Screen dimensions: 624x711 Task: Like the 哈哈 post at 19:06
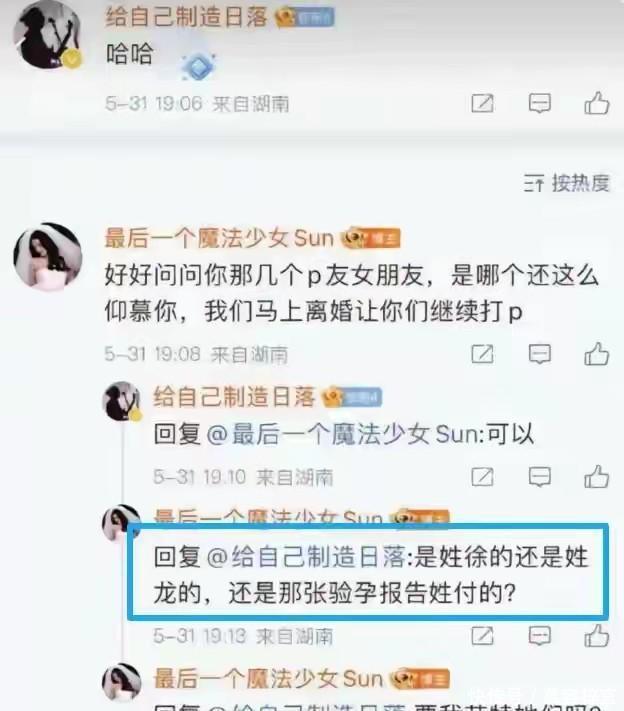tap(596, 103)
